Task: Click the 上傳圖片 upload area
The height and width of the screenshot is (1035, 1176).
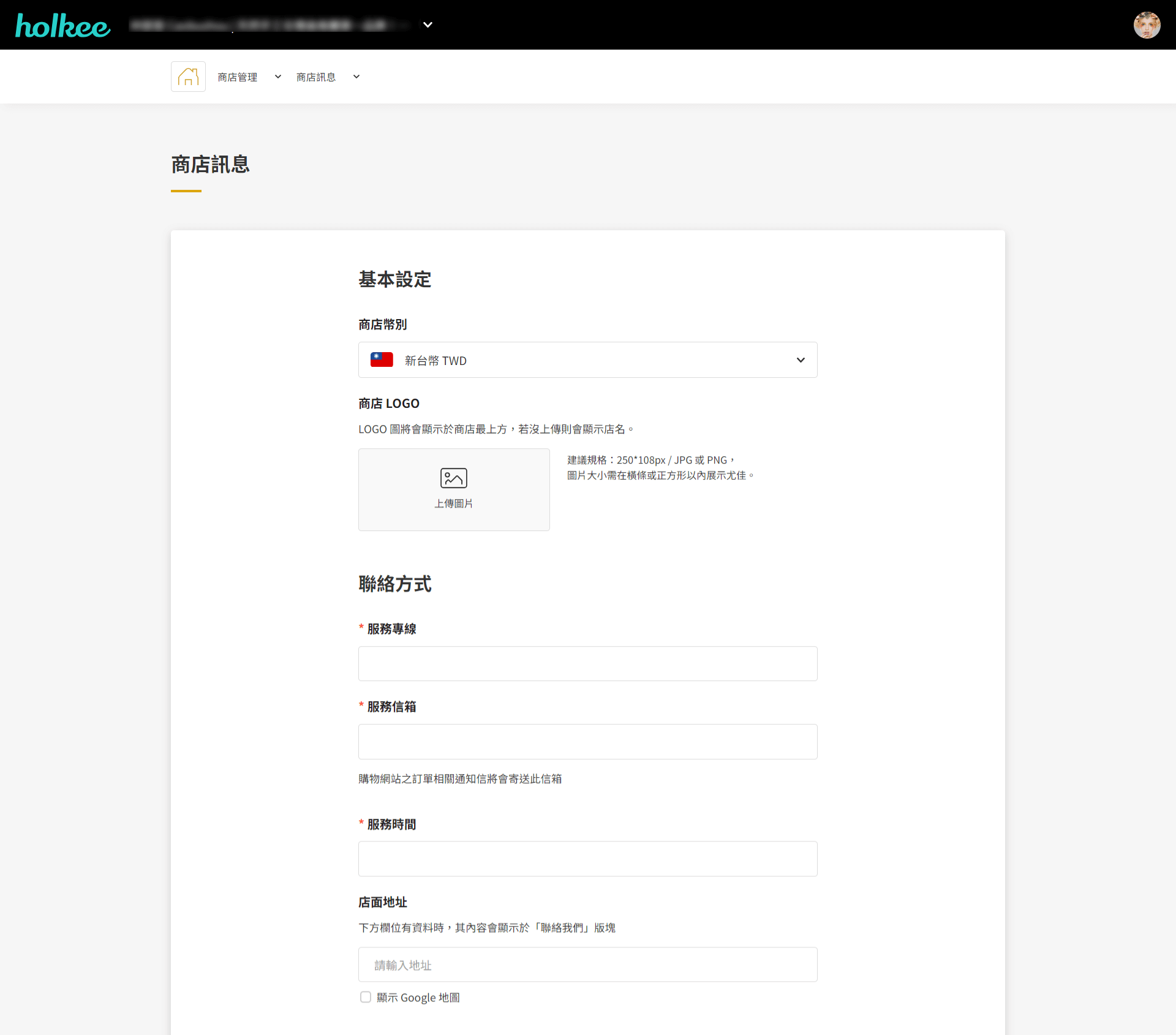Action: click(454, 489)
